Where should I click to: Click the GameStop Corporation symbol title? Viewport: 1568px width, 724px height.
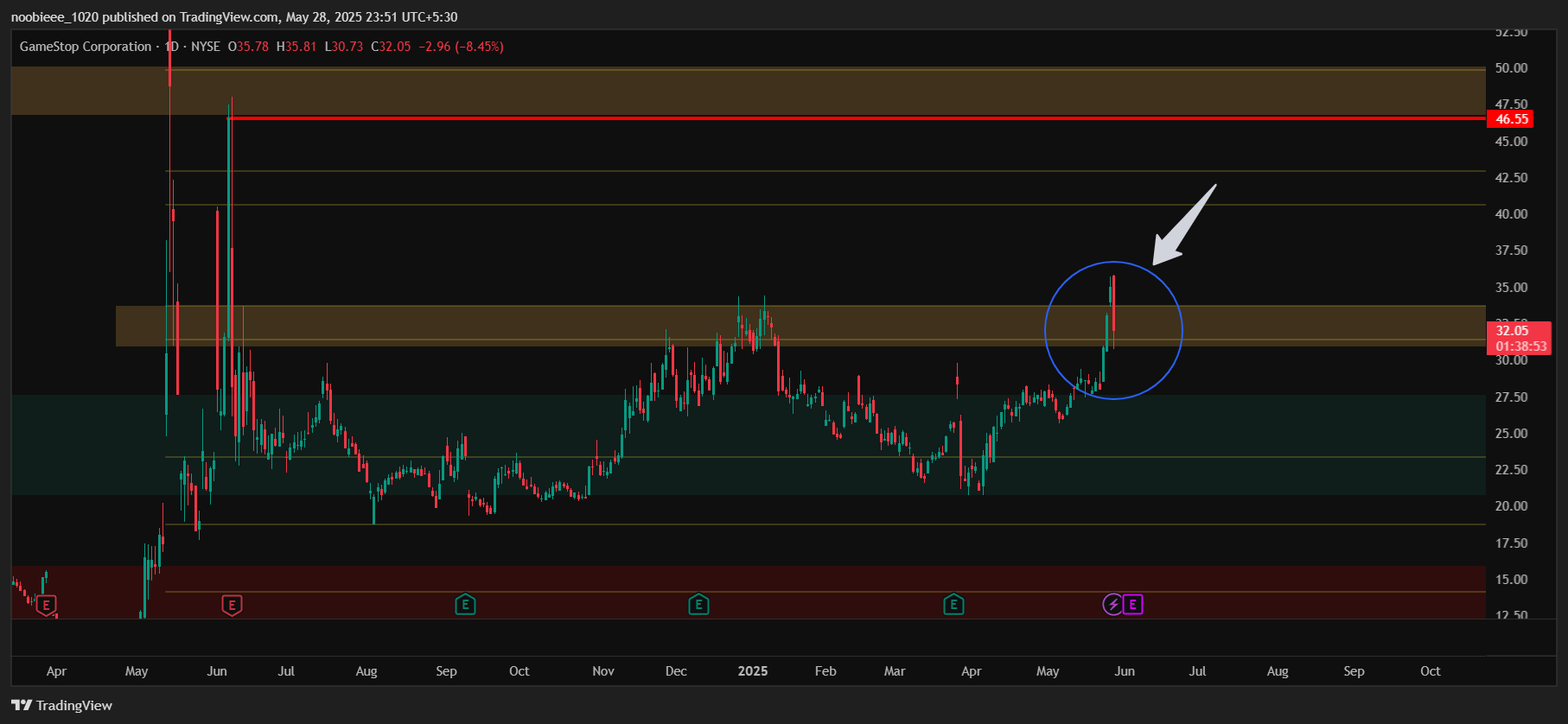click(86, 47)
